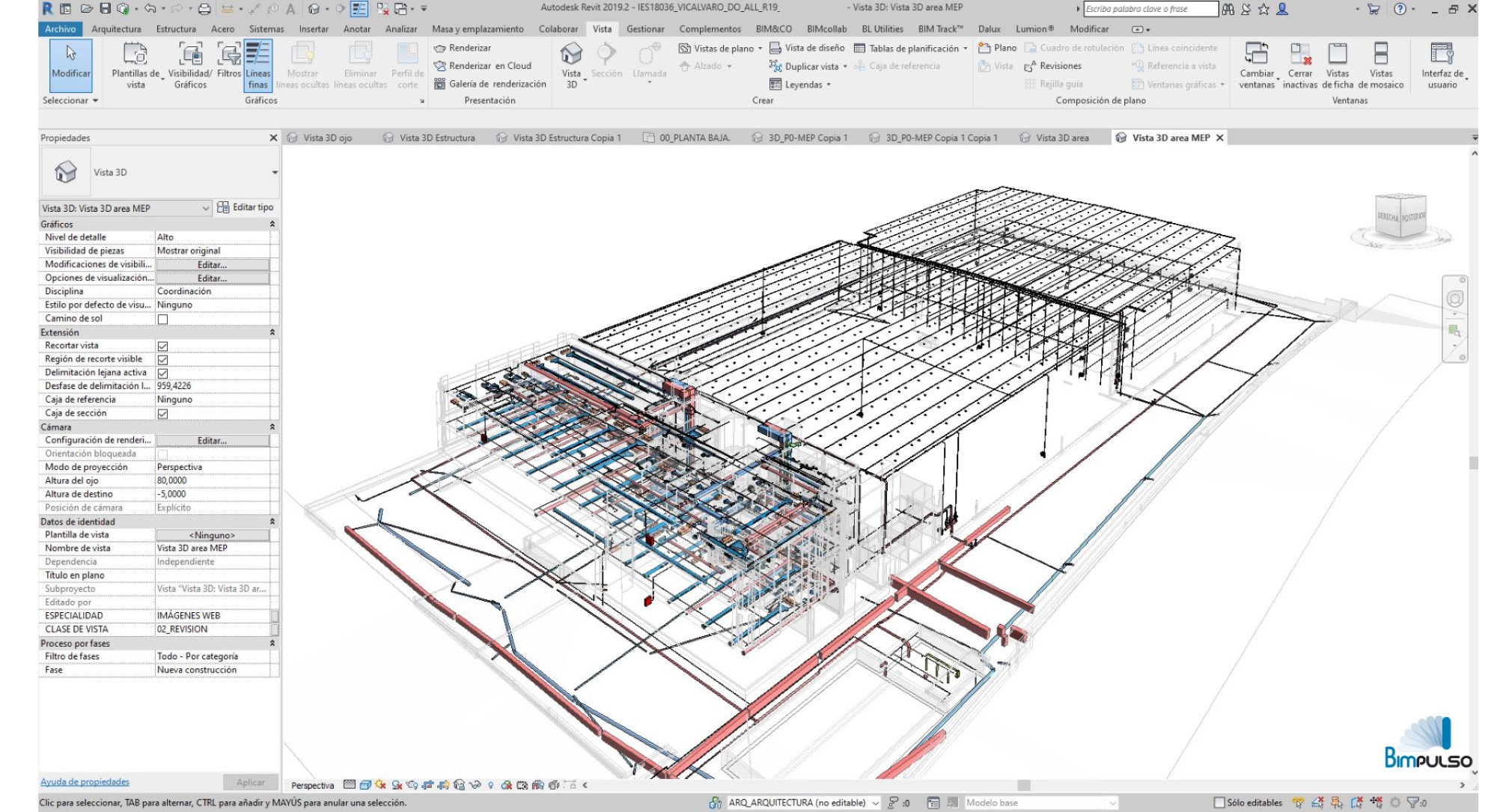Switch to Vista 3D area view tab
The image size is (1497, 812).
(1055, 138)
